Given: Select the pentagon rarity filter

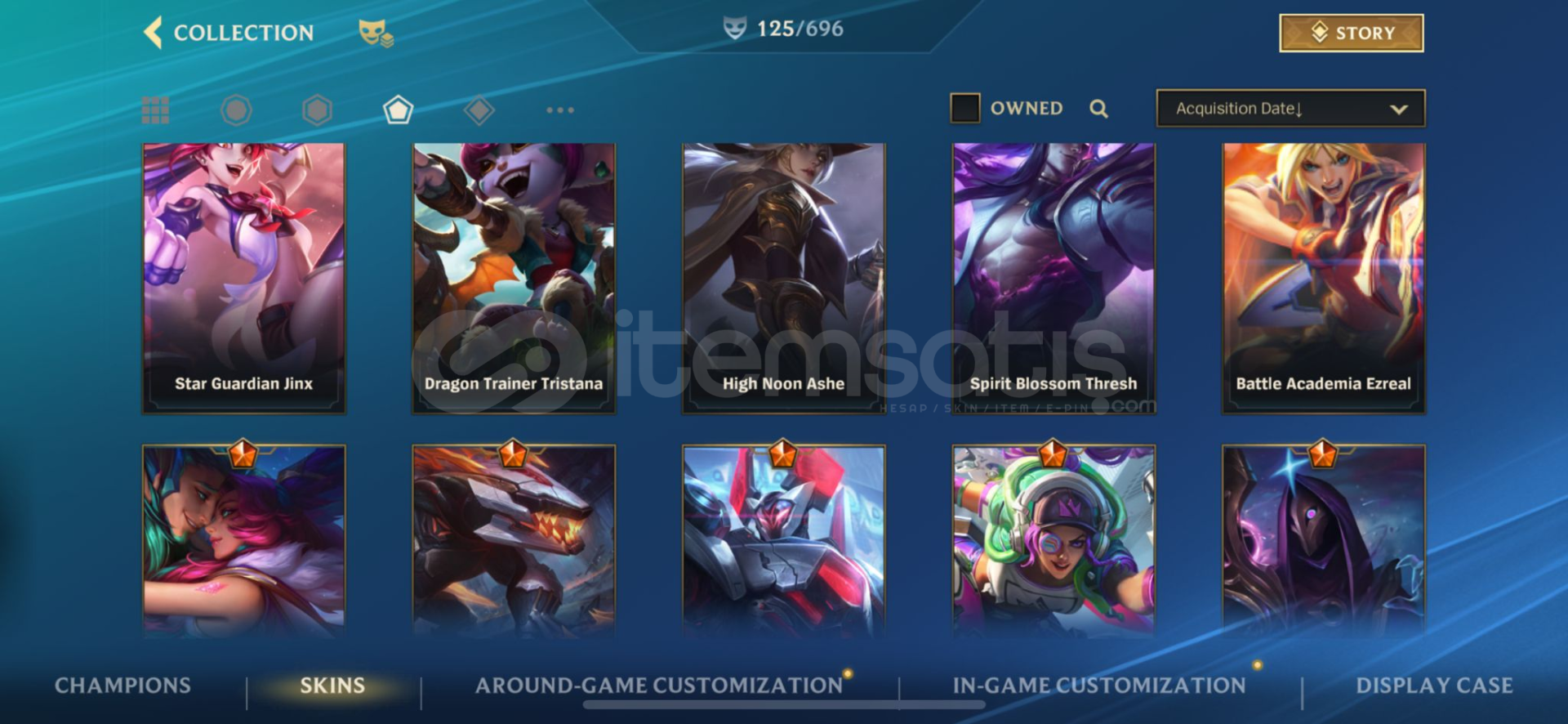Looking at the screenshot, I should (398, 109).
